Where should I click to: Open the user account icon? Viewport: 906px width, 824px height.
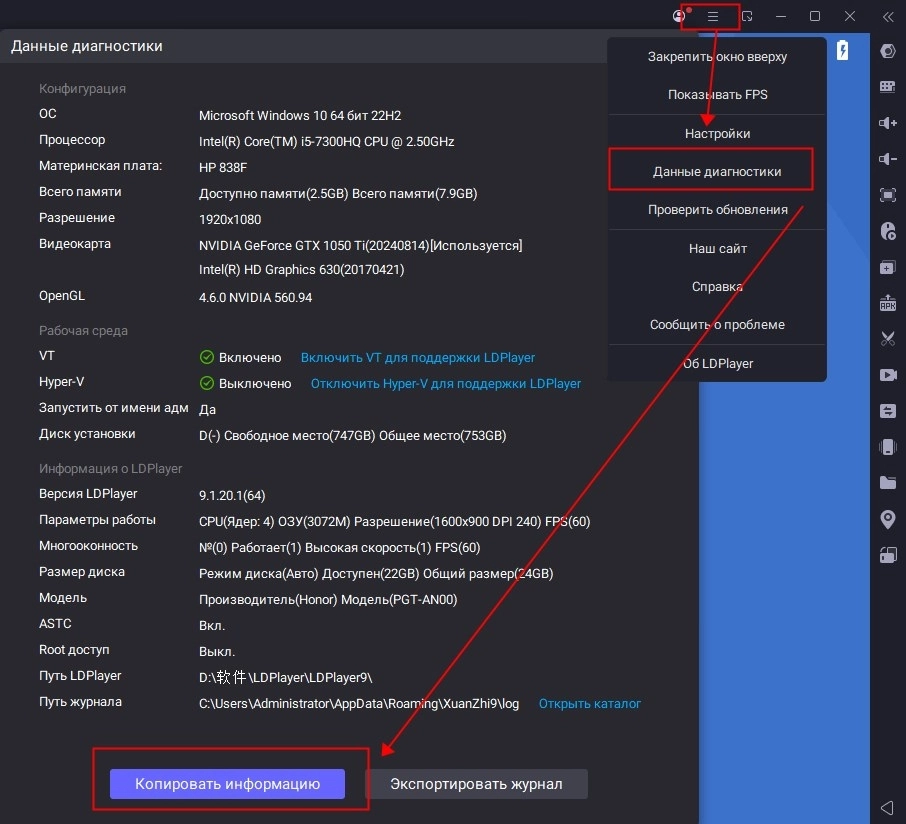pos(680,16)
